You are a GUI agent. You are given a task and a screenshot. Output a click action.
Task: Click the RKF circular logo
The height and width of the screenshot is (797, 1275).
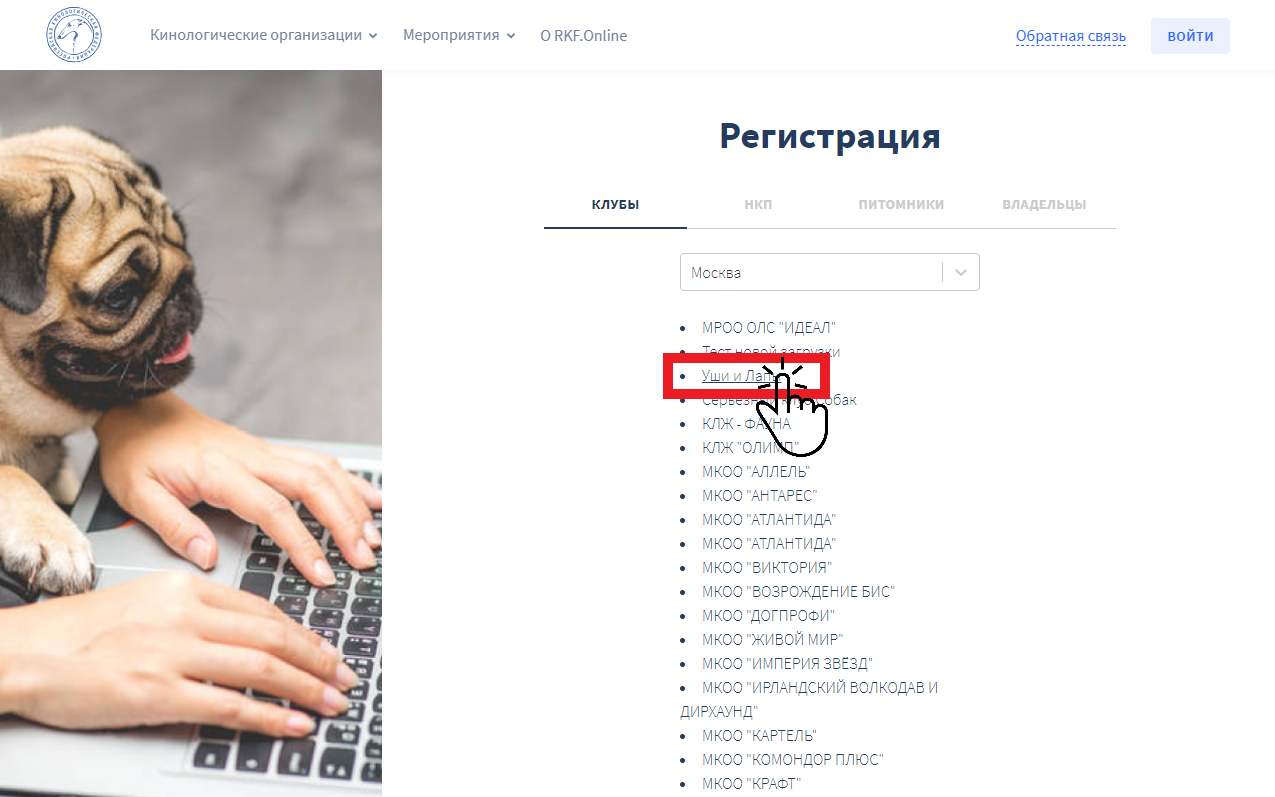click(x=74, y=35)
